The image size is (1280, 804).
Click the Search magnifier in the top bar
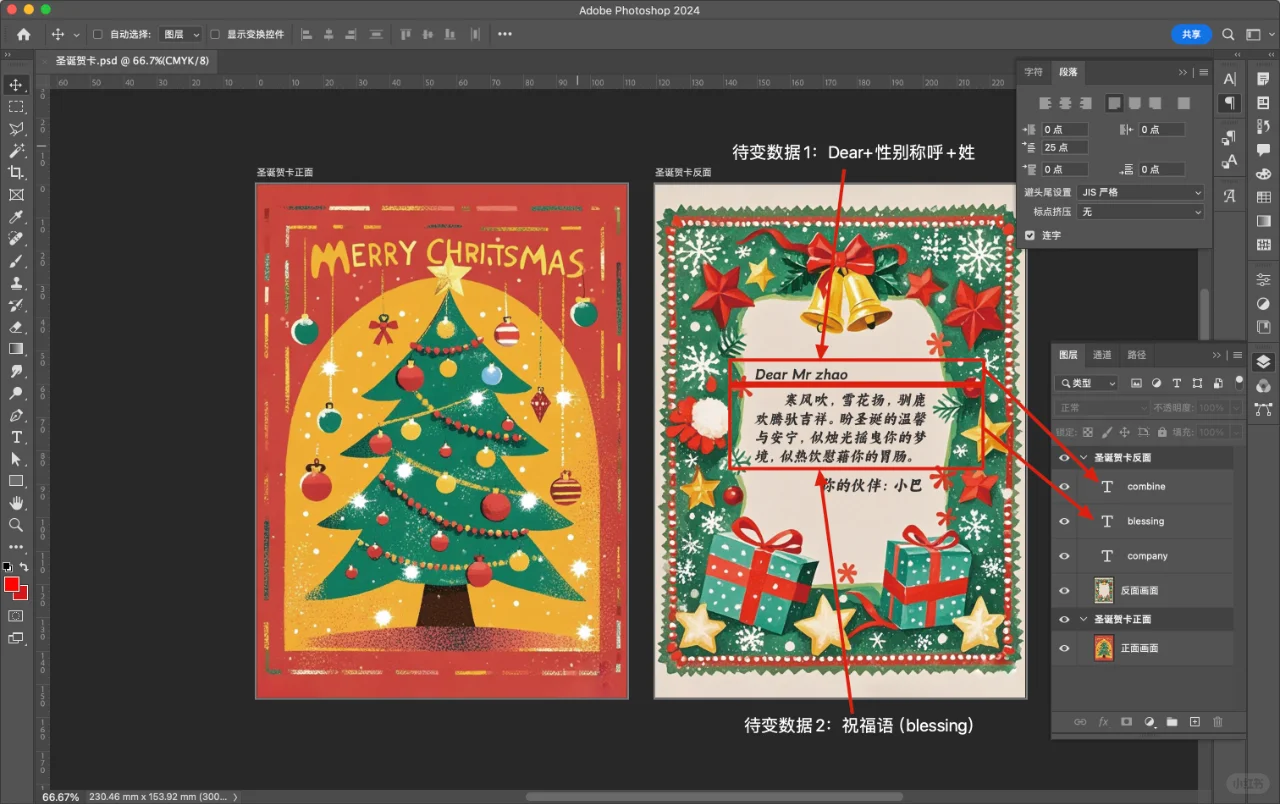(1228, 34)
